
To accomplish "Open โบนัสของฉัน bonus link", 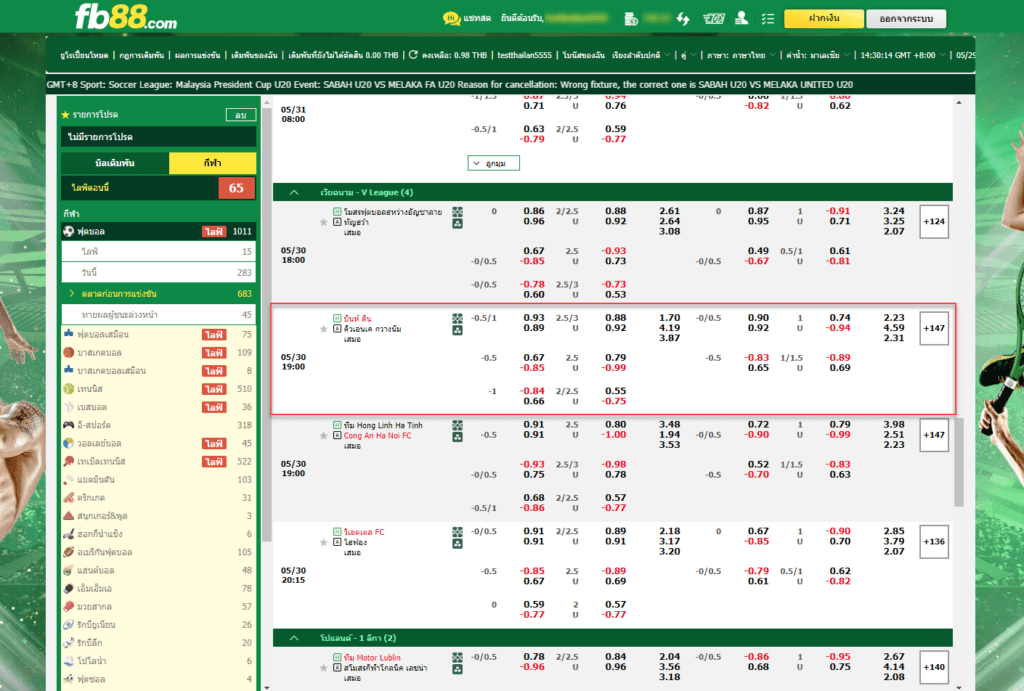I will [583, 56].
